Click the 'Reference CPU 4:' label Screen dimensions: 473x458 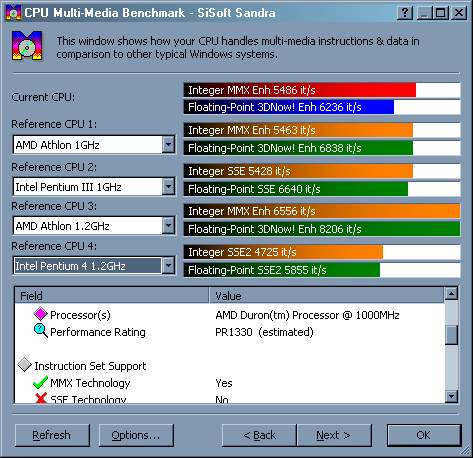tap(54, 246)
